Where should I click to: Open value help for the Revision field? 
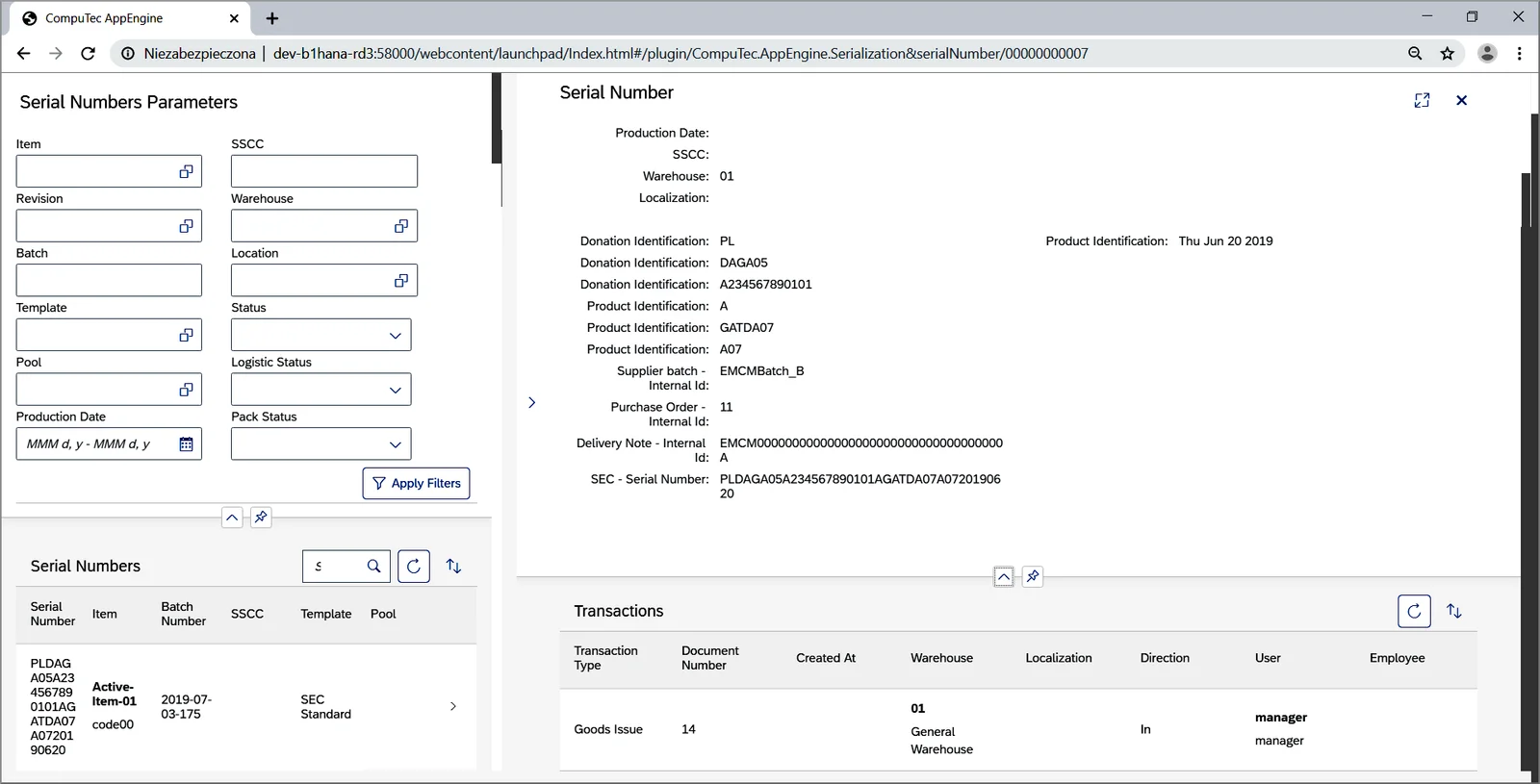(x=186, y=226)
